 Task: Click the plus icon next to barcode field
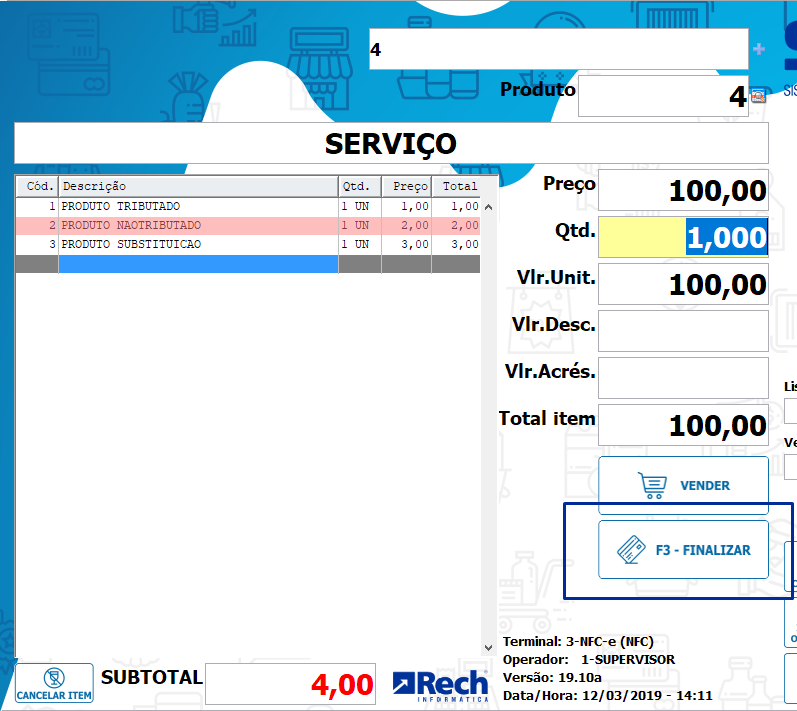759,49
